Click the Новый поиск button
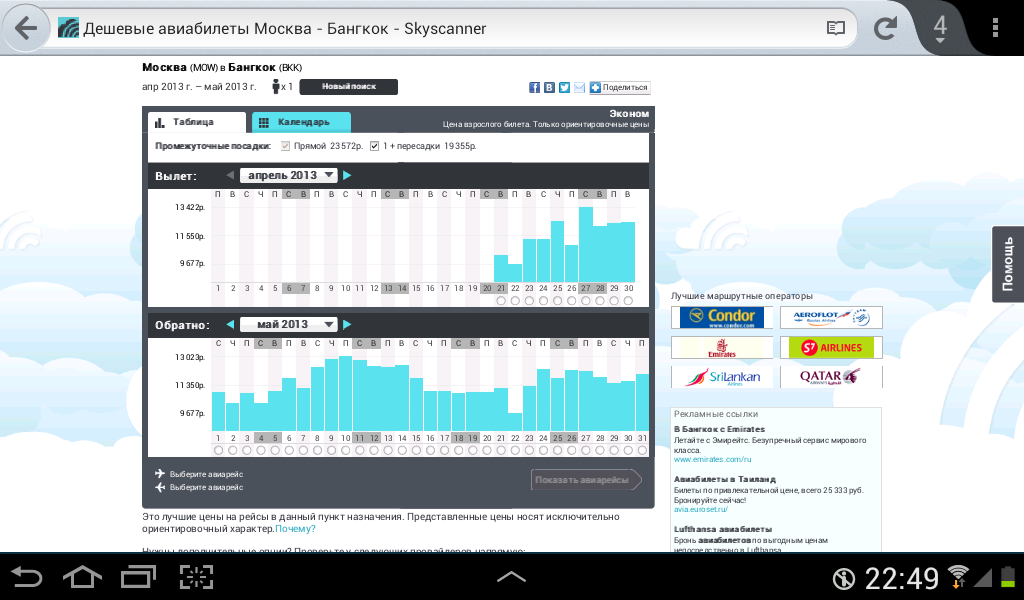The width and height of the screenshot is (1024, 600). (x=349, y=87)
